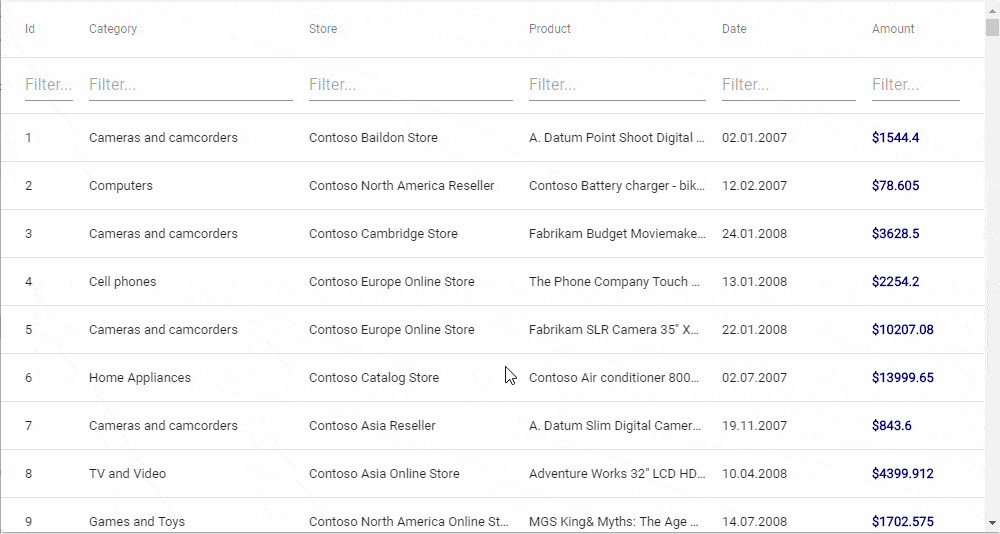Click the 10.04.2008 date cell
This screenshot has height=534, width=1000.
click(x=754, y=474)
